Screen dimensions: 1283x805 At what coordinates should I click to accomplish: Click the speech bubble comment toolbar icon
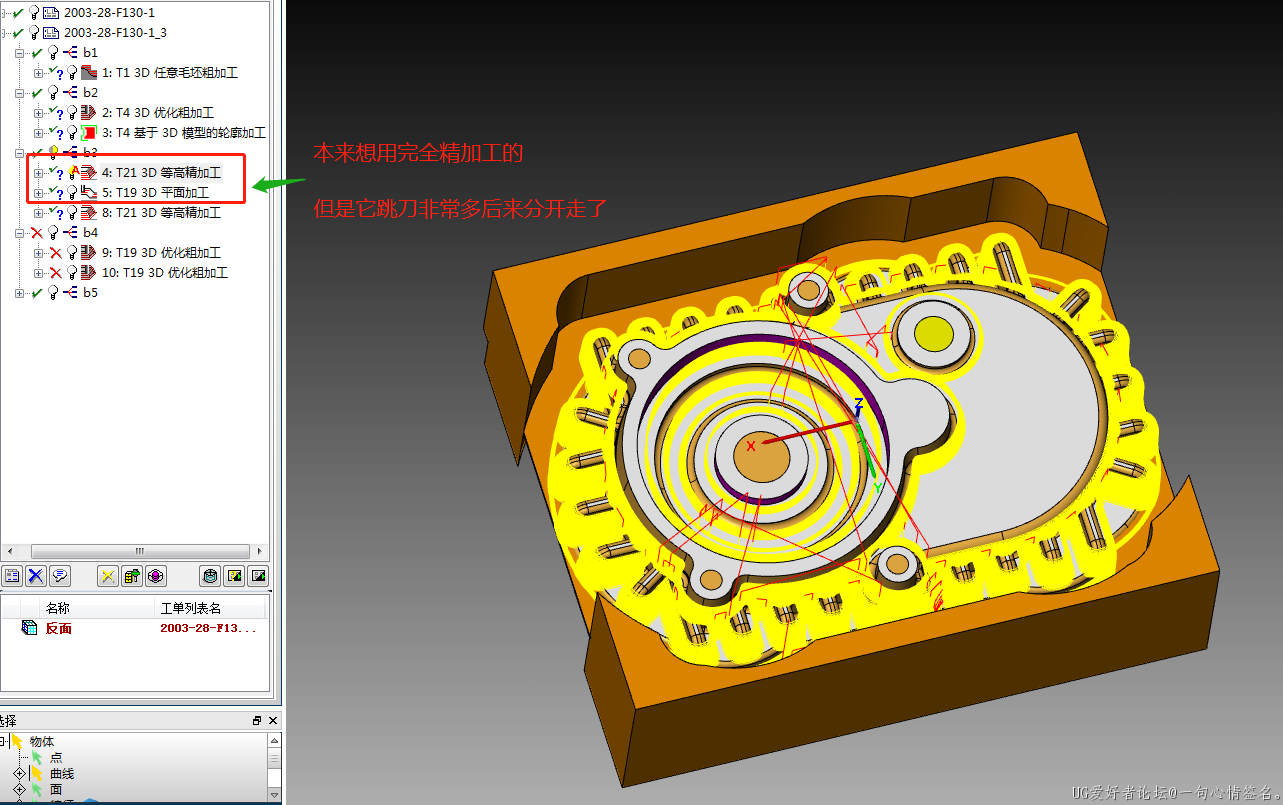coord(60,576)
